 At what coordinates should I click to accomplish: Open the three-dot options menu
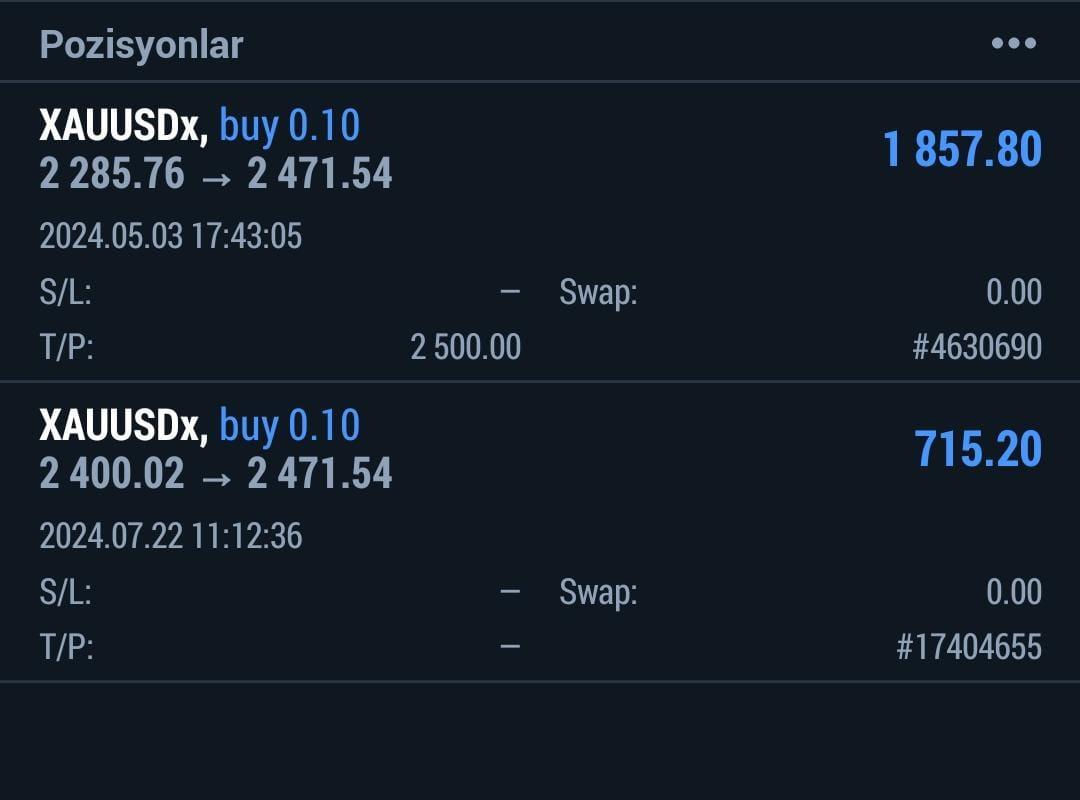(1015, 43)
